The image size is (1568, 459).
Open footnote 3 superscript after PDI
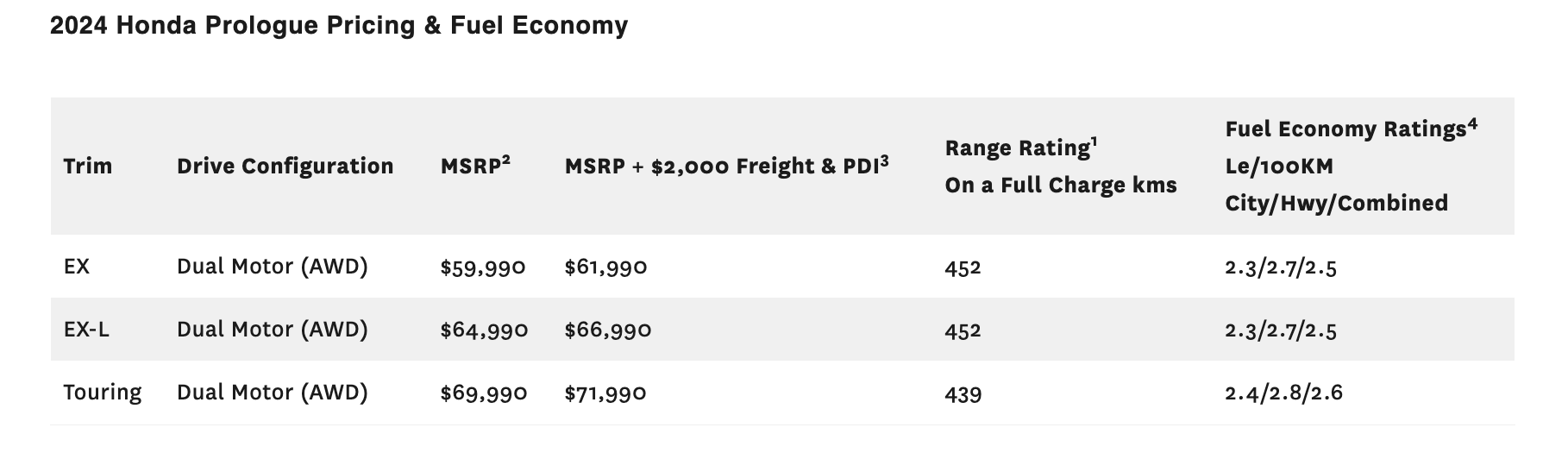point(884,160)
